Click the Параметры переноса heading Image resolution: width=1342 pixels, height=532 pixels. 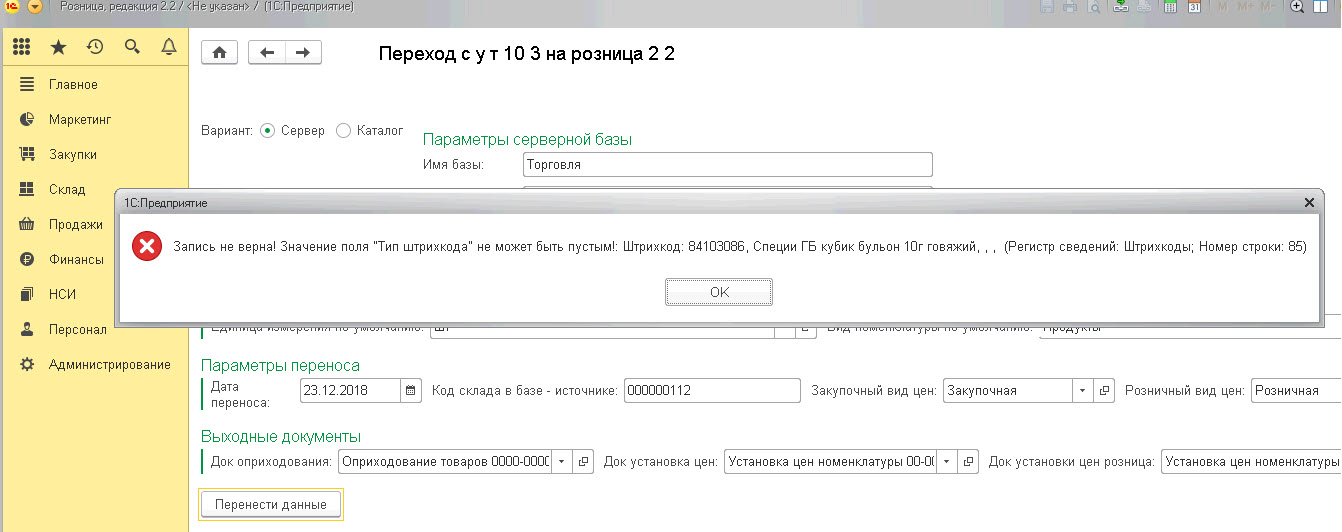pyautogui.click(x=280, y=365)
